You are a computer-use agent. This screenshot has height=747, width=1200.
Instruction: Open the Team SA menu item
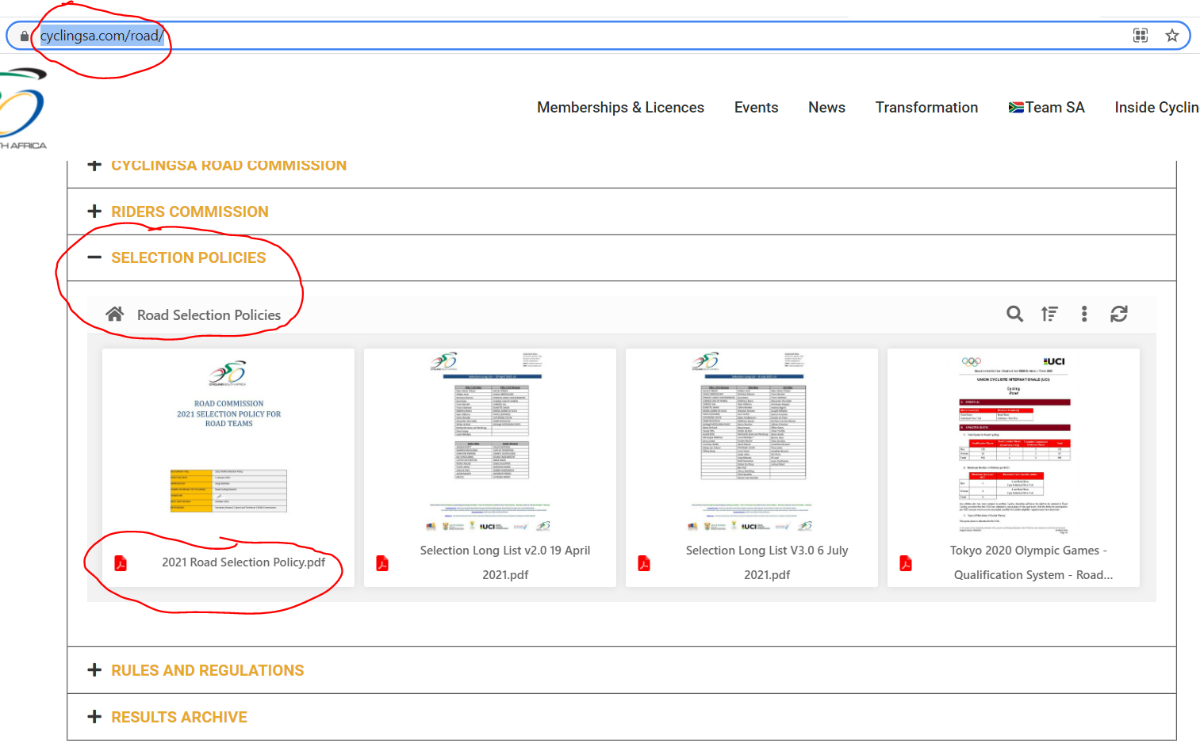pyautogui.click(x=1046, y=108)
